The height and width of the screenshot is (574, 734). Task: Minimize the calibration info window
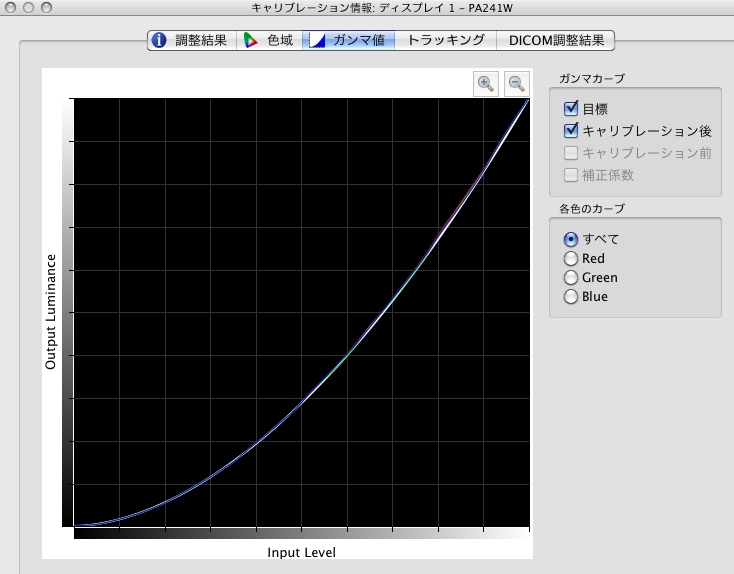pos(29,7)
